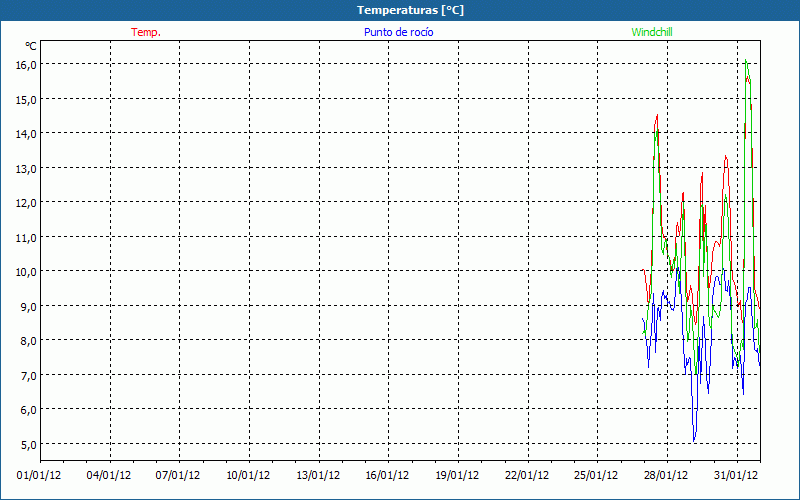Click the 15,0 y-axis value
This screenshot has height=500, width=800.
coord(26,99)
